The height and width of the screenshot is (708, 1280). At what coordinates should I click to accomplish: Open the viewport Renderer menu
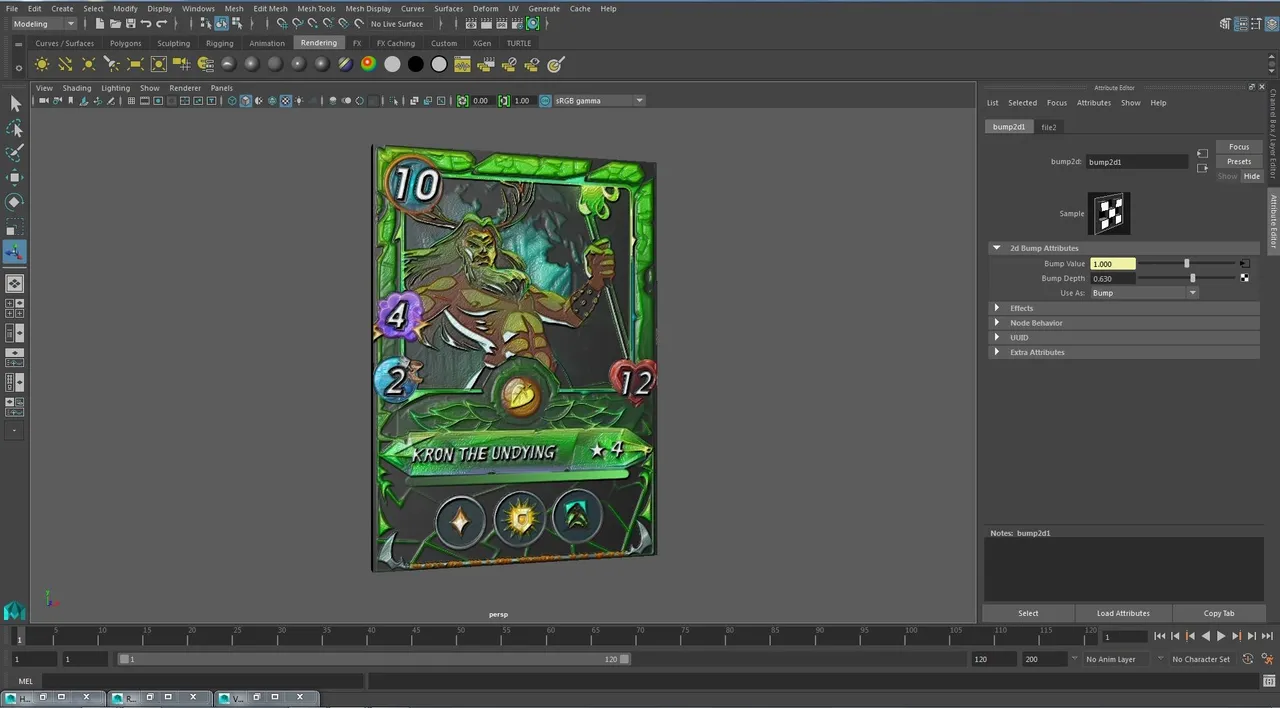pyautogui.click(x=185, y=88)
